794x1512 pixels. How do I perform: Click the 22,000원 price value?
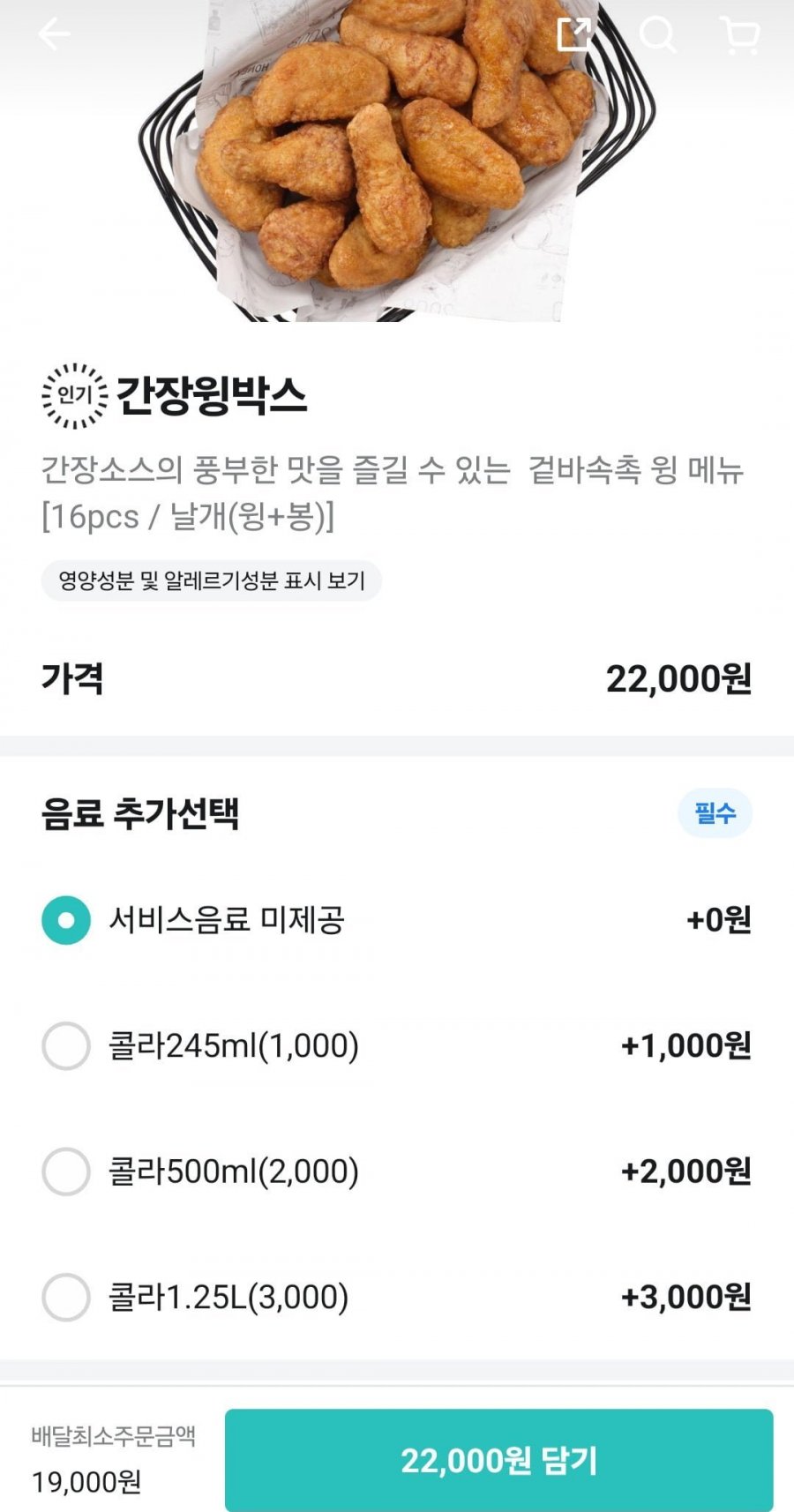678,678
